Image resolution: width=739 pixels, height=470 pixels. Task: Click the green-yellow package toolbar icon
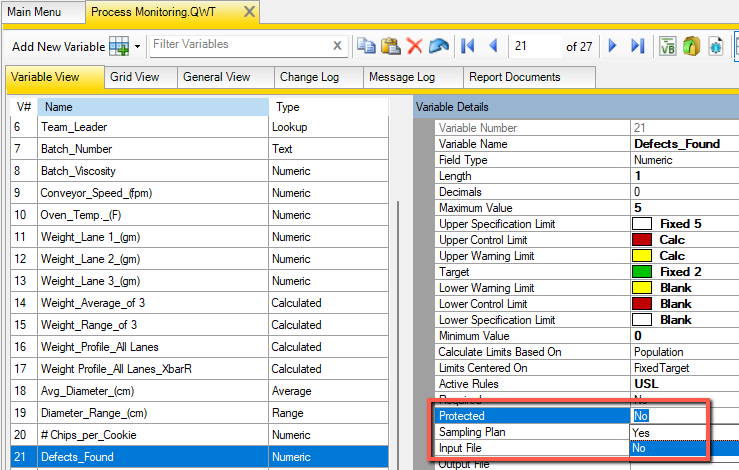(x=691, y=46)
